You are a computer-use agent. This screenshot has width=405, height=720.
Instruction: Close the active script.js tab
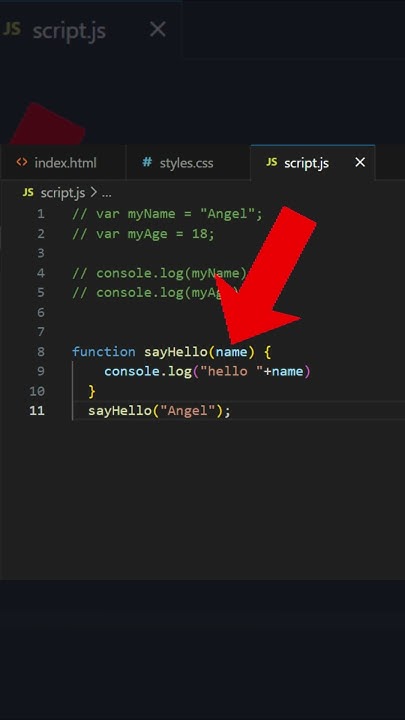pos(360,162)
